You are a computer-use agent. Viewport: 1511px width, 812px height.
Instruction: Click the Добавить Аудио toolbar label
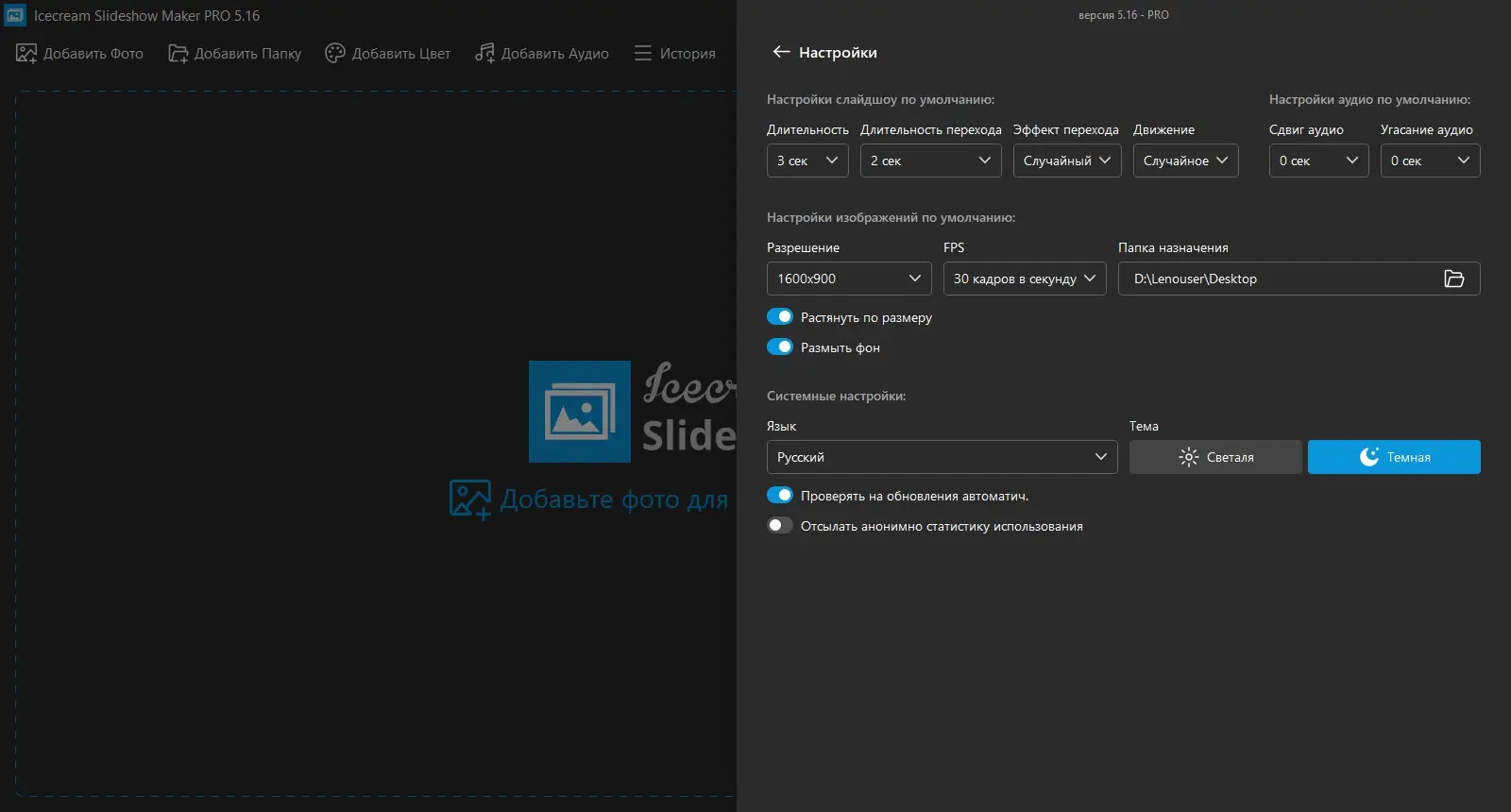(x=555, y=54)
